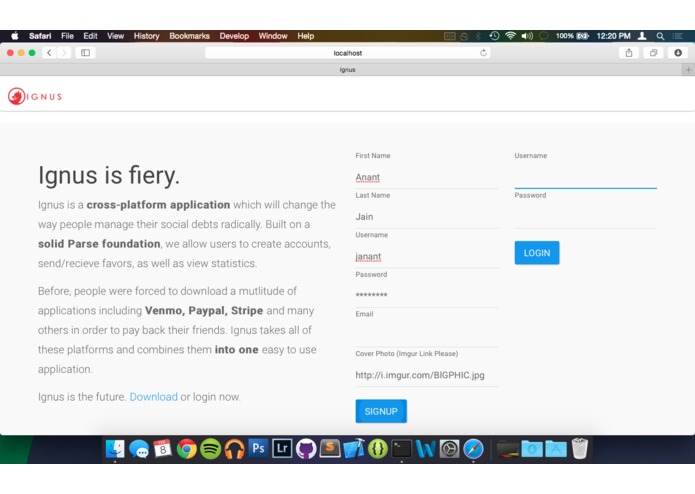Viewport: 695px width, 494px height.
Task: Toggle the Safari sidebar button
Action: click(86, 53)
